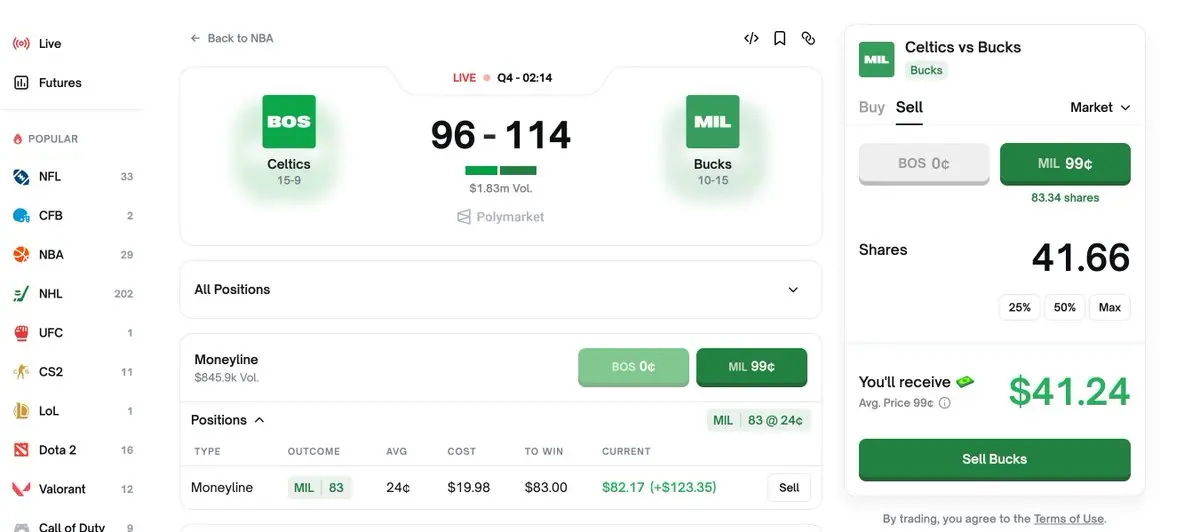Click the $83.00 to win value
This screenshot has width=1200, height=532.
coord(546,488)
